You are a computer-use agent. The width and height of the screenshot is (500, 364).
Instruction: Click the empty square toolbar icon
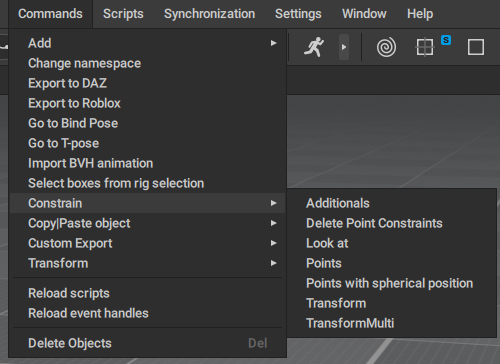click(x=476, y=47)
